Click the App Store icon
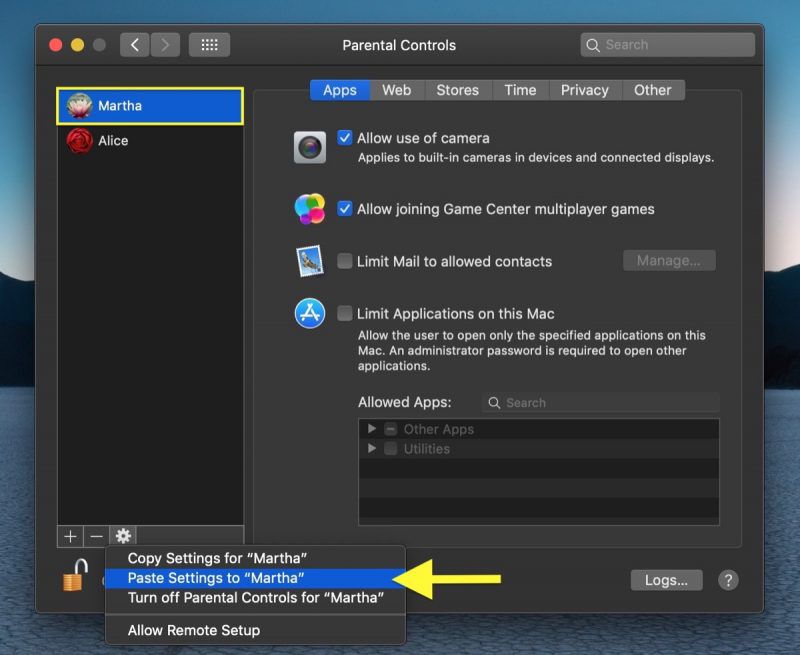 [x=310, y=314]
